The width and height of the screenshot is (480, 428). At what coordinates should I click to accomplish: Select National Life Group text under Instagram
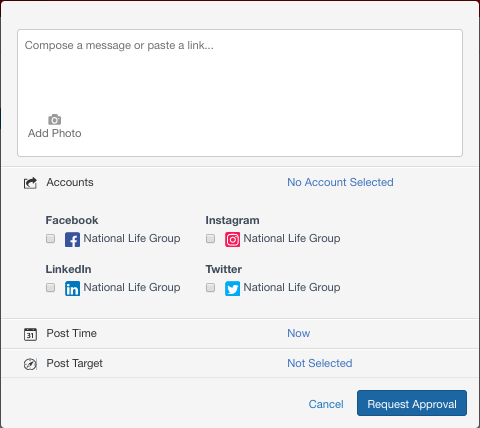(292, 239)
